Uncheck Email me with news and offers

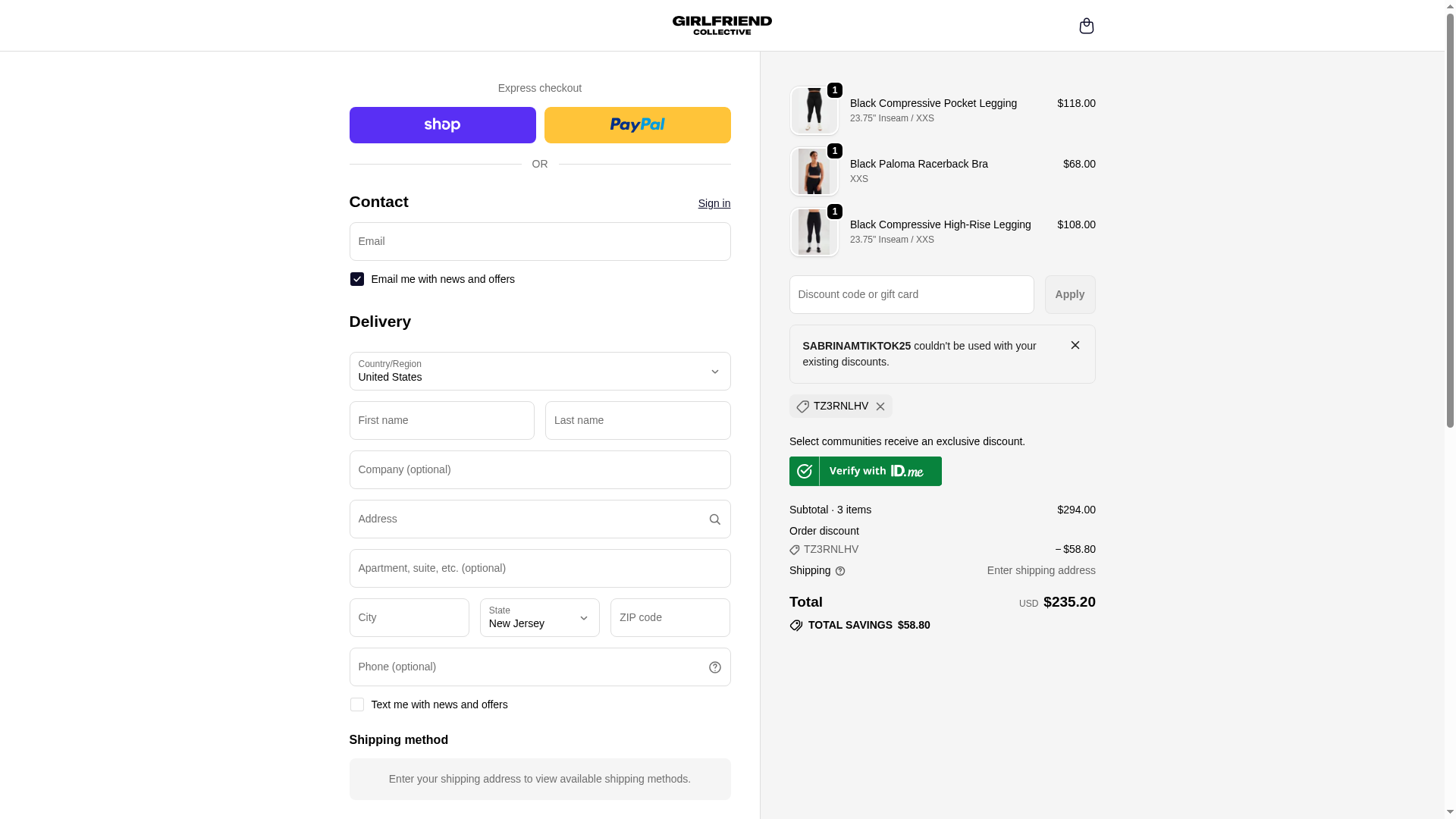(x=356, y=279)
